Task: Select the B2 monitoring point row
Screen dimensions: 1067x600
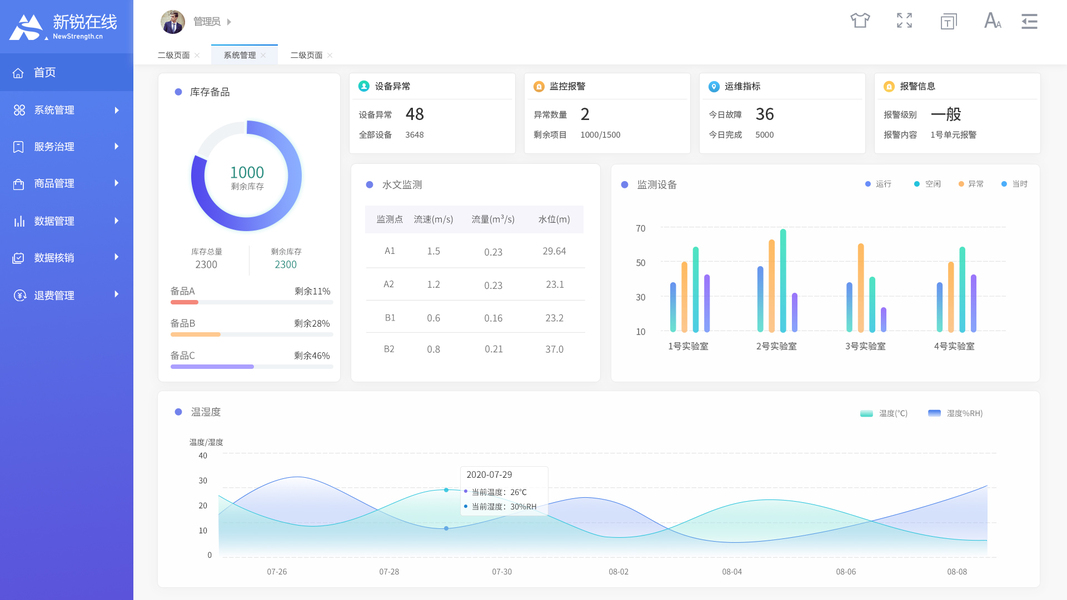Action: tap(475, 349)
